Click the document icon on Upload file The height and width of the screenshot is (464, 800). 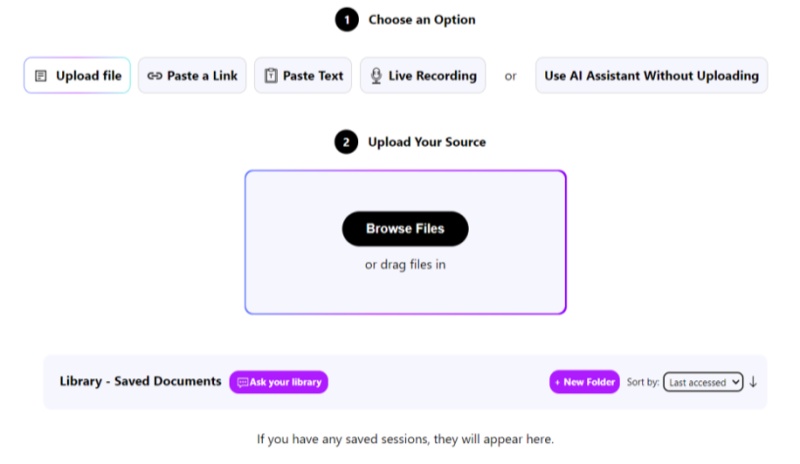[41, 76]
